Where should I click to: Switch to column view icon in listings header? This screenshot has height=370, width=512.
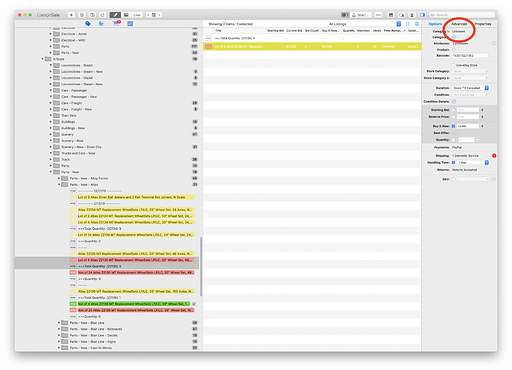[x=407, y=24]
